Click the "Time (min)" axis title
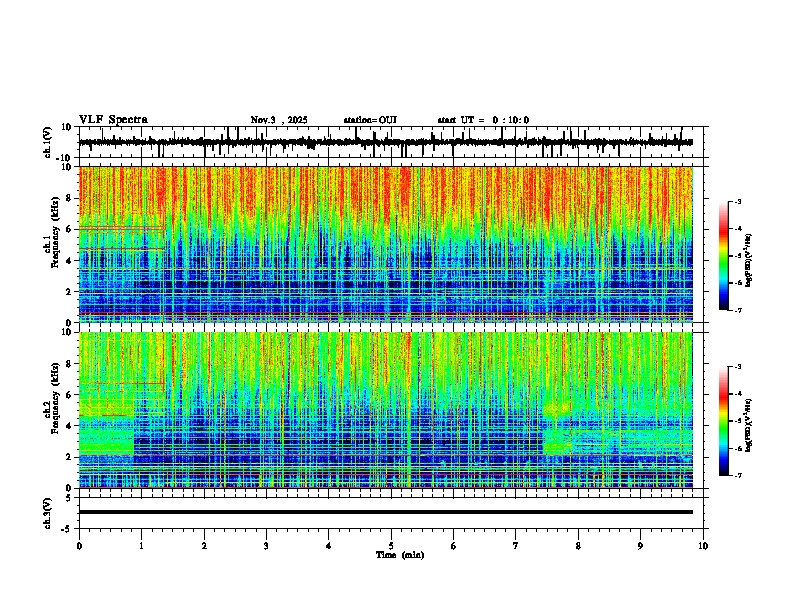Viewport: 792px width, 612px height. pos(400,555)
